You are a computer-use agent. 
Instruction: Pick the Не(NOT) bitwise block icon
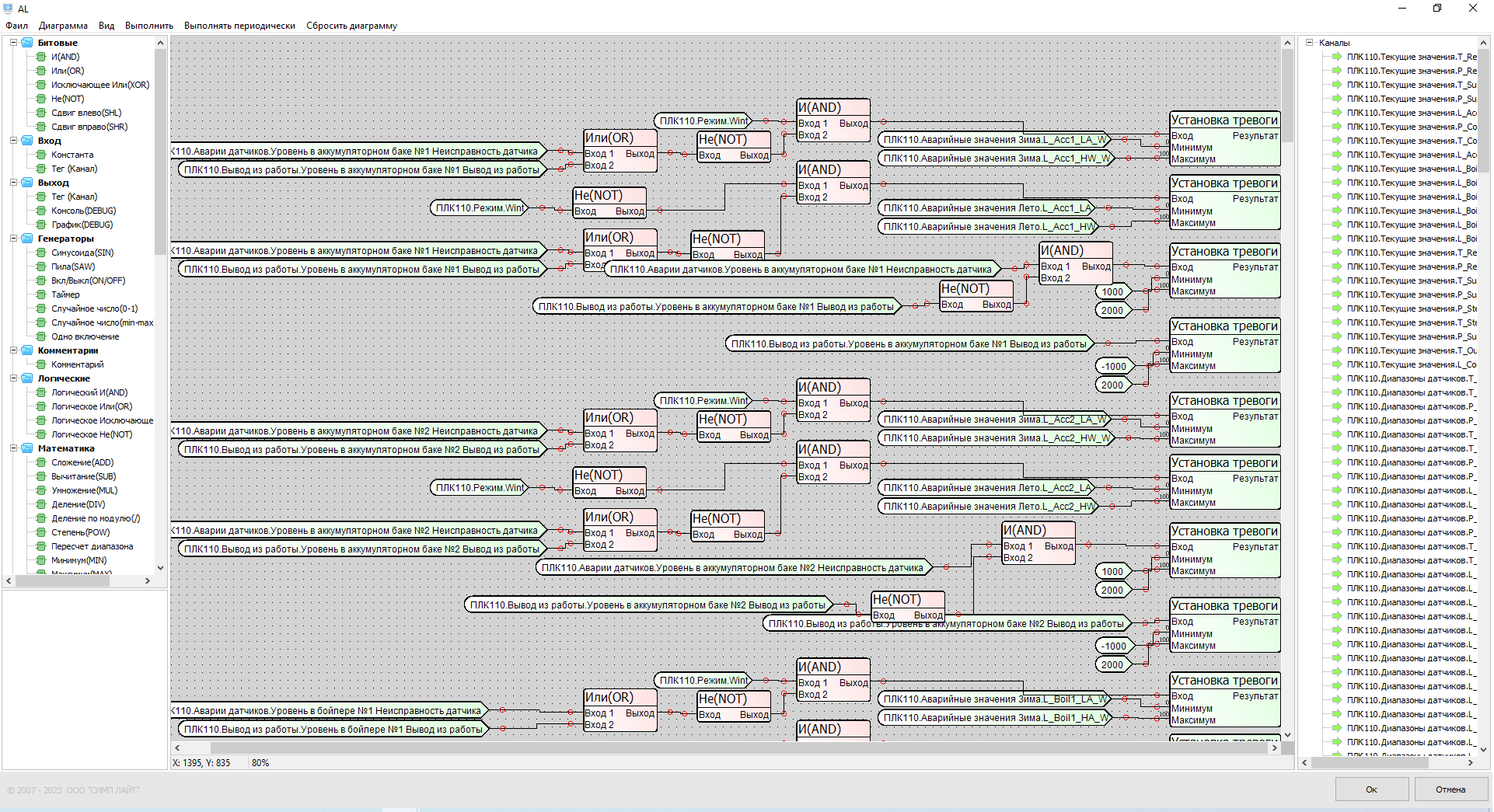(41, 99)
